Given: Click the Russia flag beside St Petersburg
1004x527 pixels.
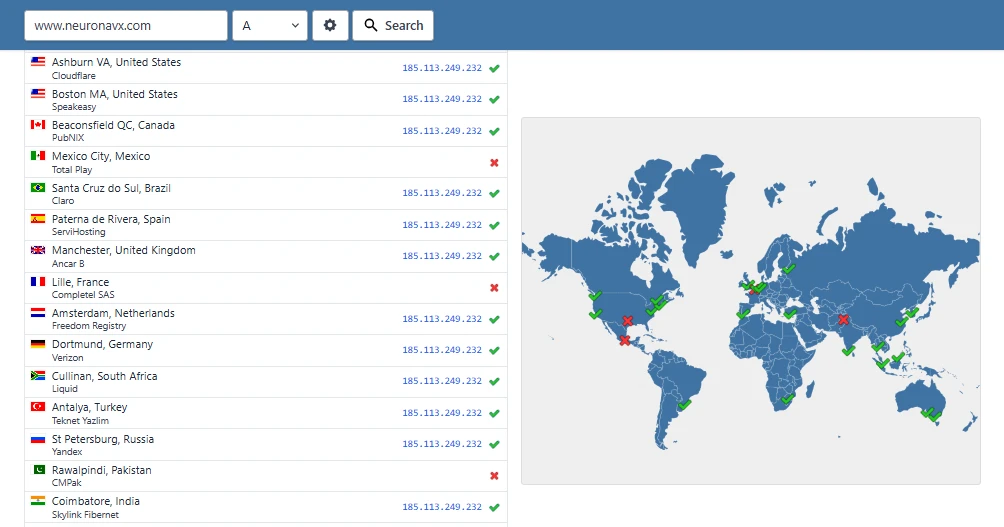Looking at the screenshot, I should [38, 439].
